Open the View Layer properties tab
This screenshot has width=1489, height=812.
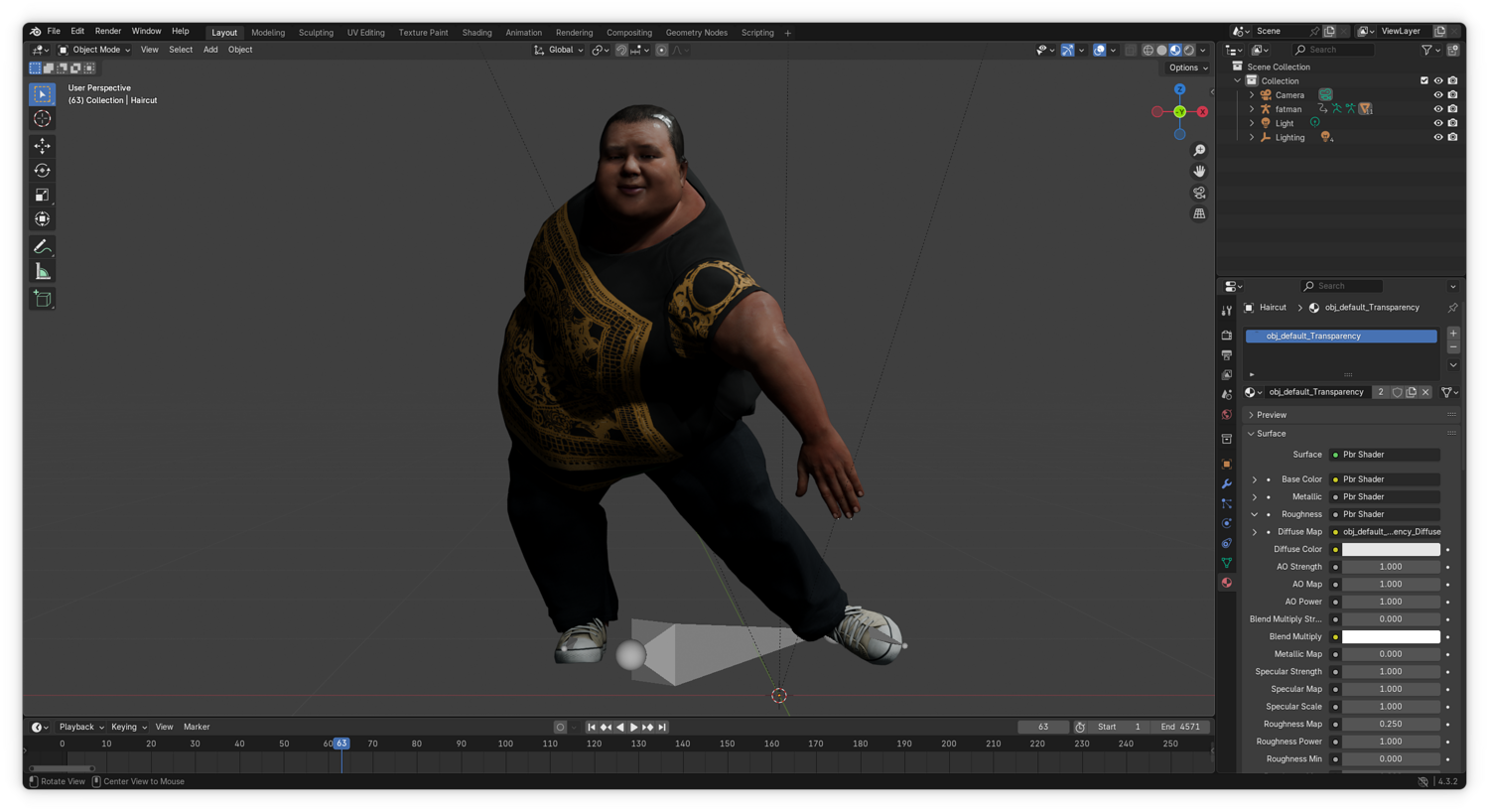coord(1227,375)
